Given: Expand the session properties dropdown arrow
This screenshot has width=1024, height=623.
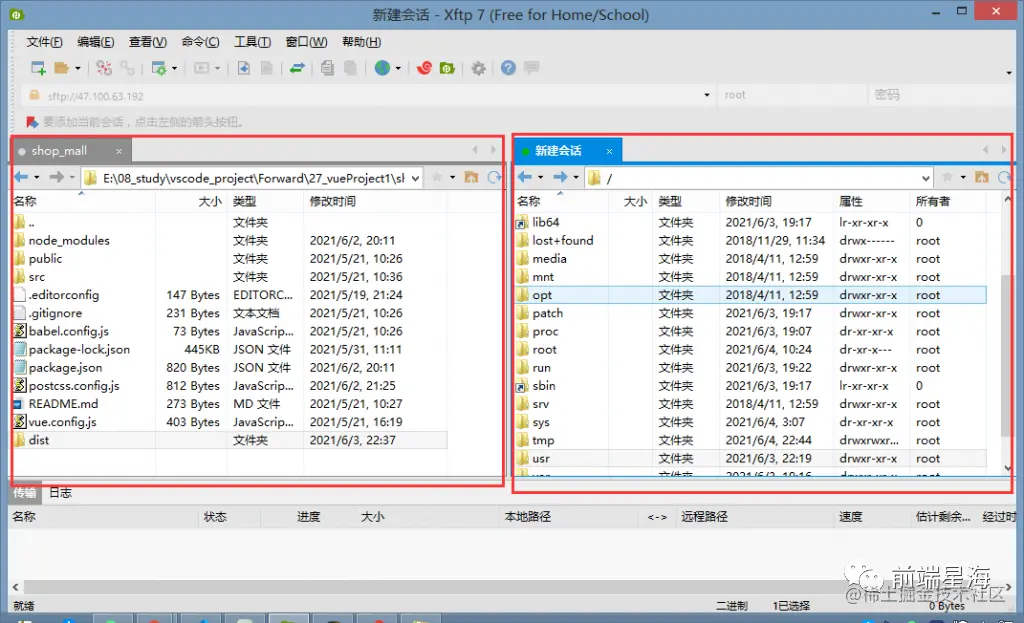Looking at the screenshot, I should pyautogui.click(x=174, y=68).
